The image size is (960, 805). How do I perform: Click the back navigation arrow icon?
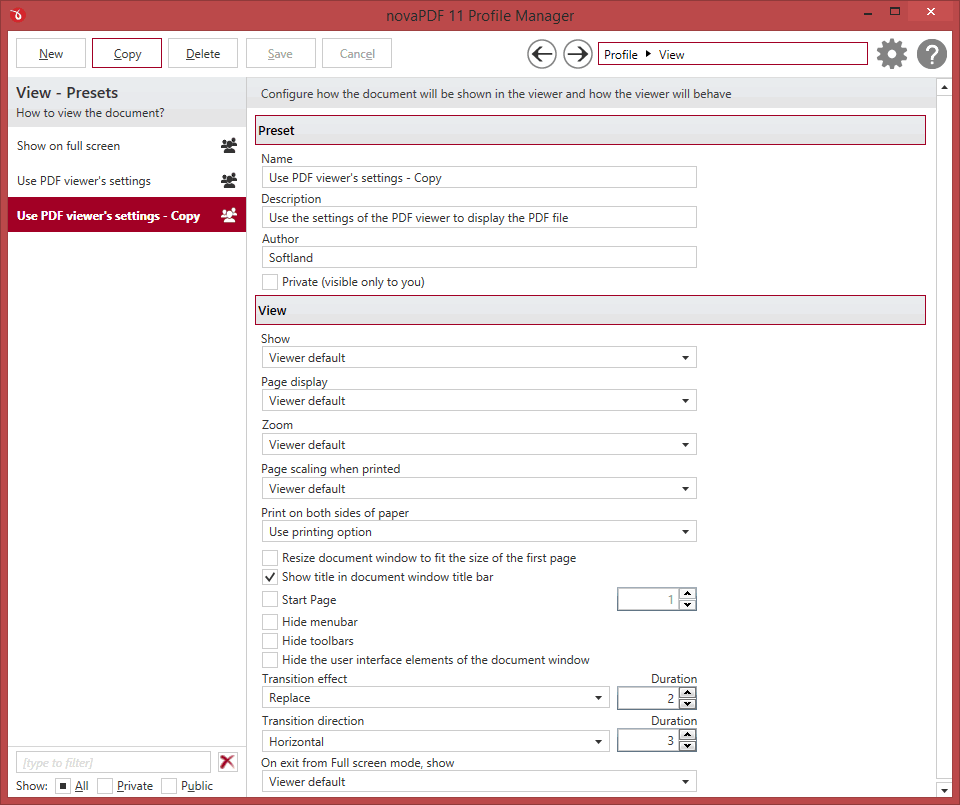click(x=542, y=54)
